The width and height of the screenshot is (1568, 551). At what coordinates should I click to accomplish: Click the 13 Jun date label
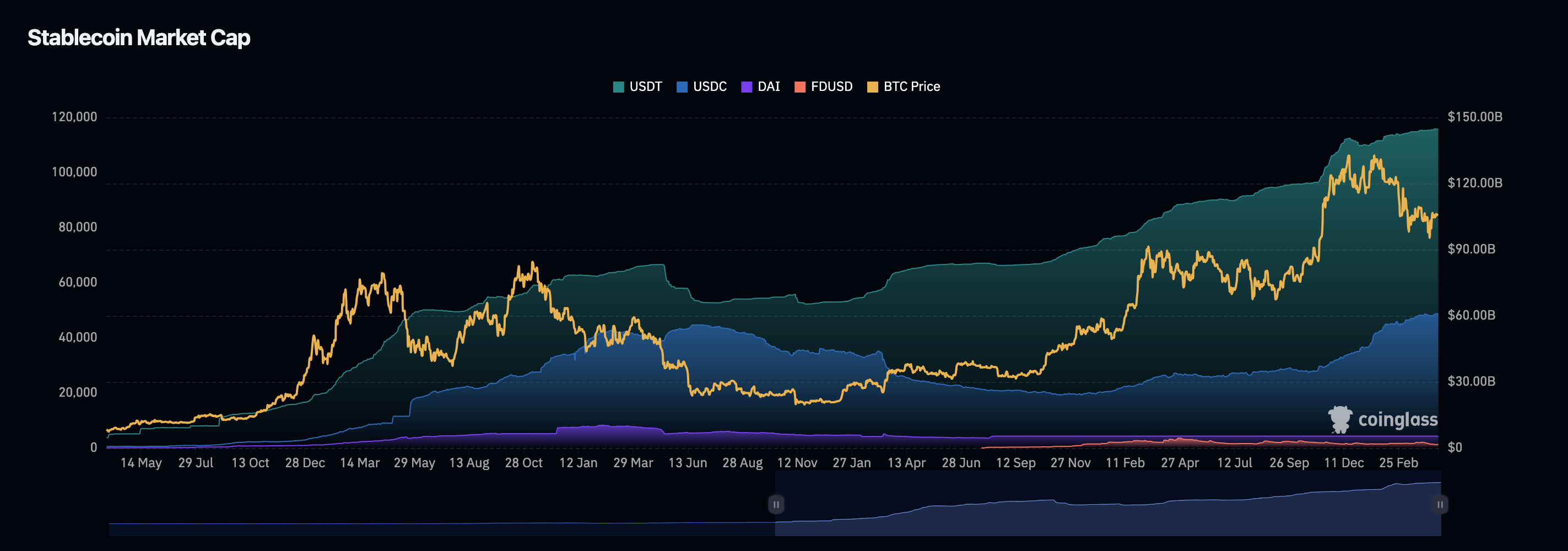(688, 463)
